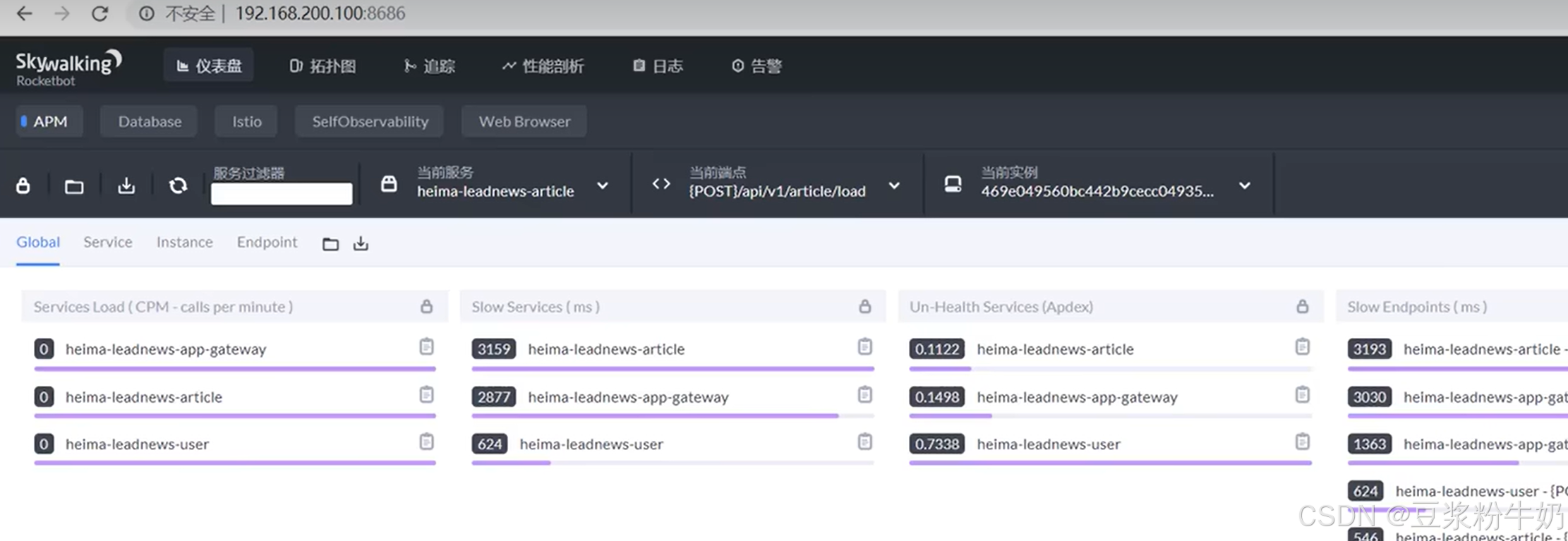This screenshot has width=1568, height=541.
Task: Click the folder import icon in toolbar
Action: click(x=74, y=186)
